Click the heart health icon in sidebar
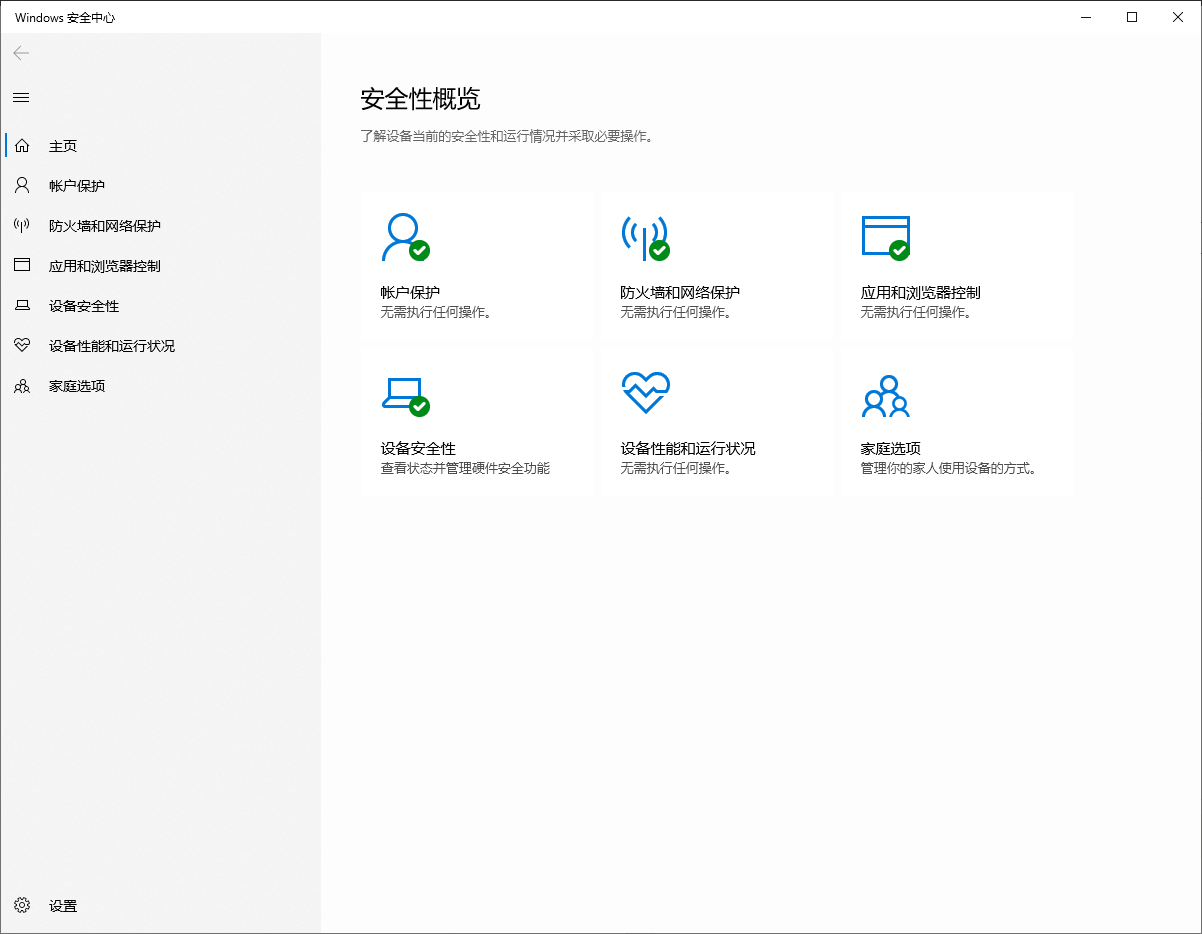This screenshot has height=934, width=1202. pos(22,346)
